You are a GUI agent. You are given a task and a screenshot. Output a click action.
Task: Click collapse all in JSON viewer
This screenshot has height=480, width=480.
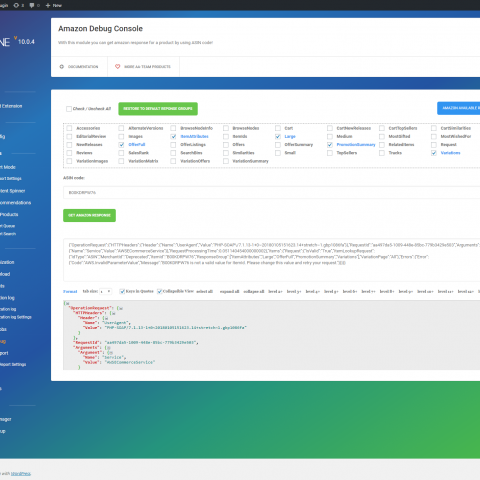(x=254, y=291)
